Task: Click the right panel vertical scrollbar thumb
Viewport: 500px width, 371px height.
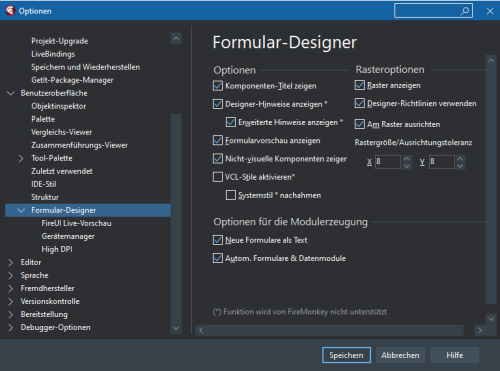Action: 491,185
